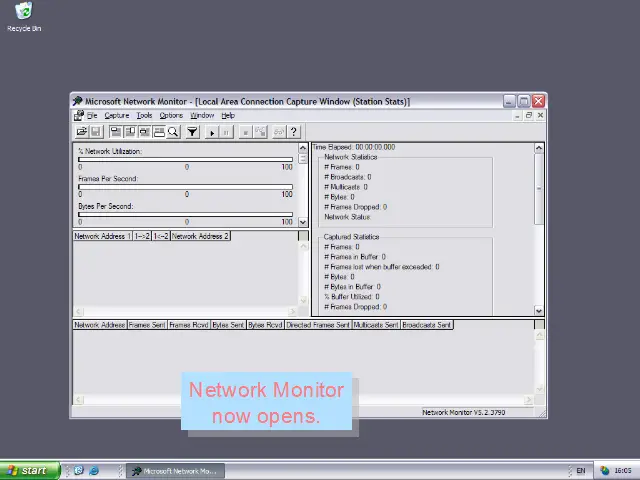Viewport: 640px width, 480px height.
Task: Toggle the Station Statistics pane button
Action: 159,132
